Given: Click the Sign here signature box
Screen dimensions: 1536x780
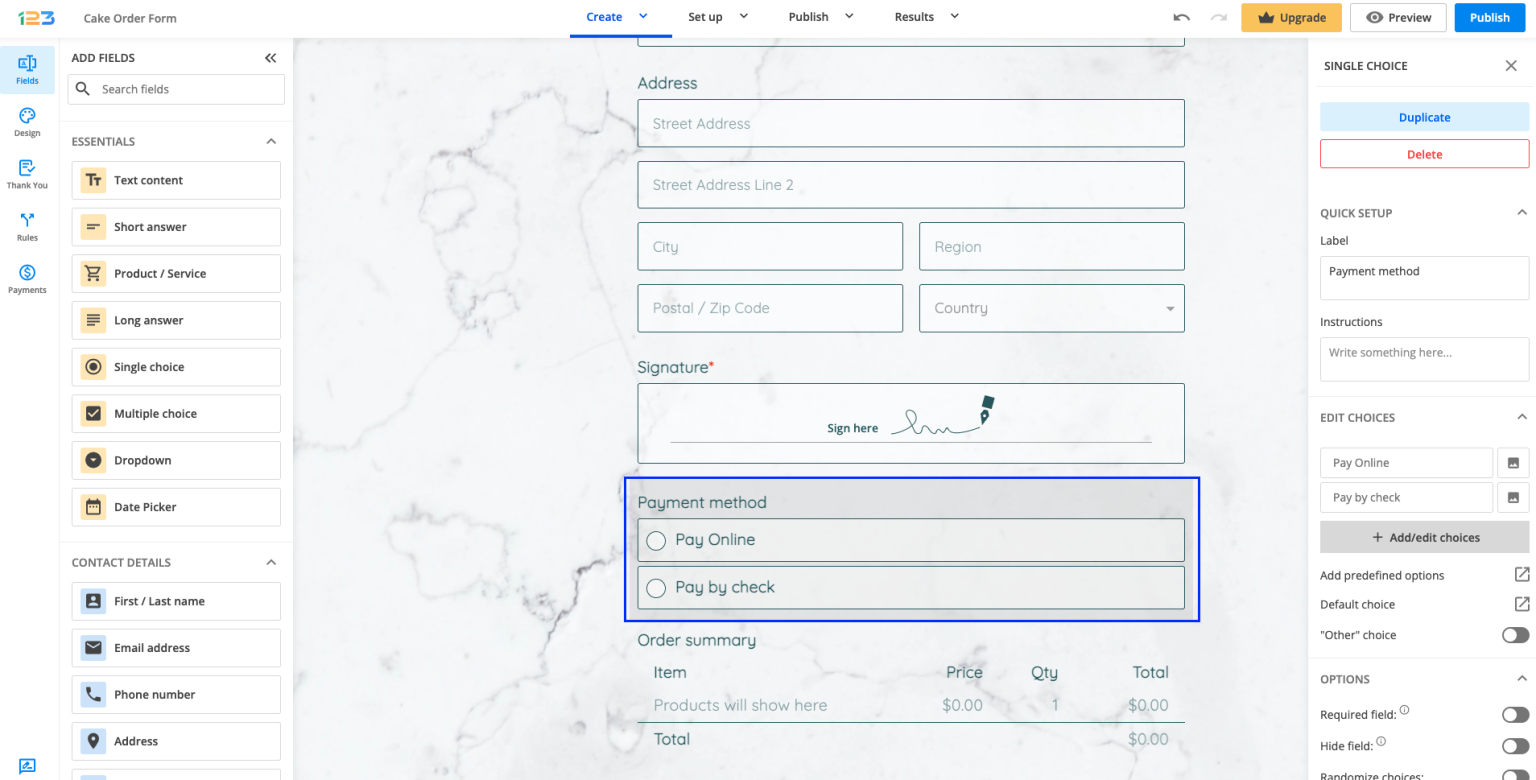Looking at the screenshot, I should [911, 423].
